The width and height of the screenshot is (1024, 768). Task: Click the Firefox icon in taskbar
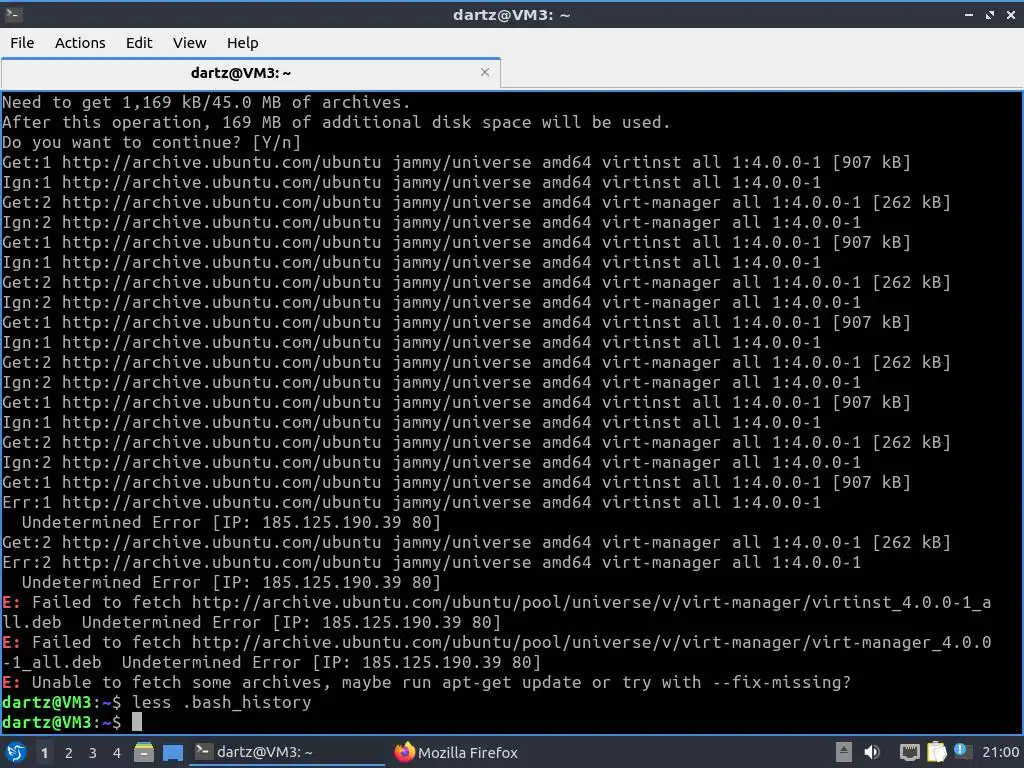coord(404,752)
